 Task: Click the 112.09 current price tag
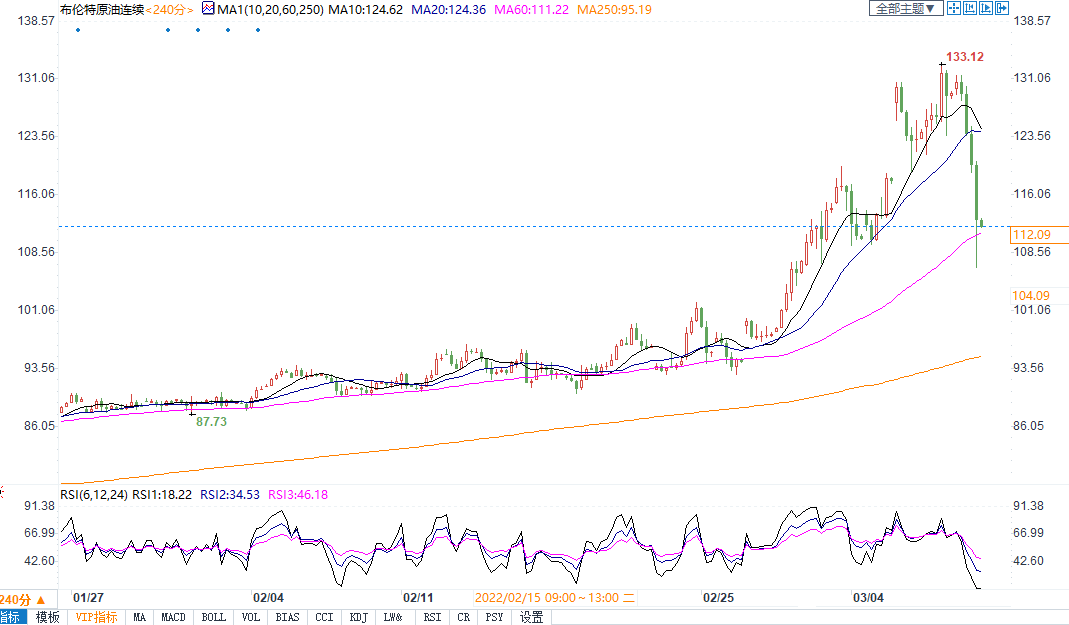1031,234
